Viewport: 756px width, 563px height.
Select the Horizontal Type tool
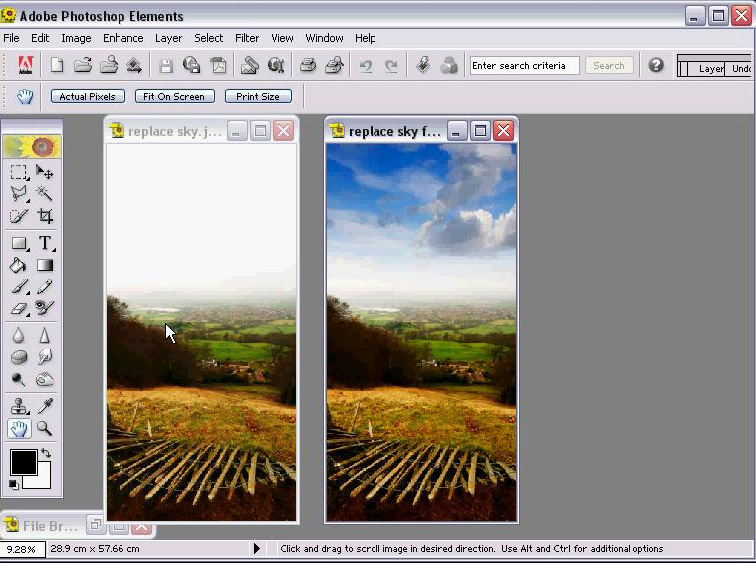pyautogui.click(x=45, y=243)
